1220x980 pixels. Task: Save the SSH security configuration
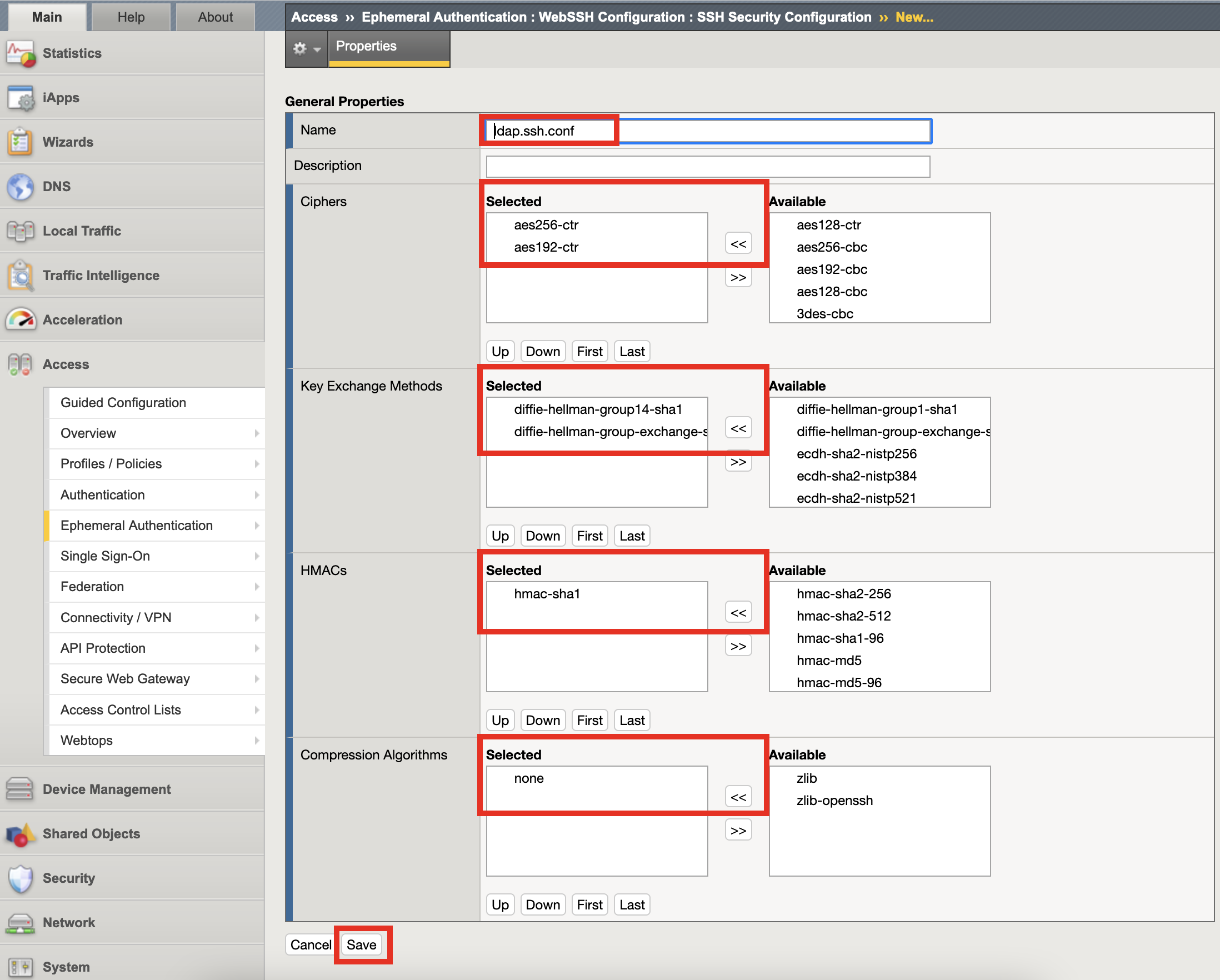[x=362, y=945]
